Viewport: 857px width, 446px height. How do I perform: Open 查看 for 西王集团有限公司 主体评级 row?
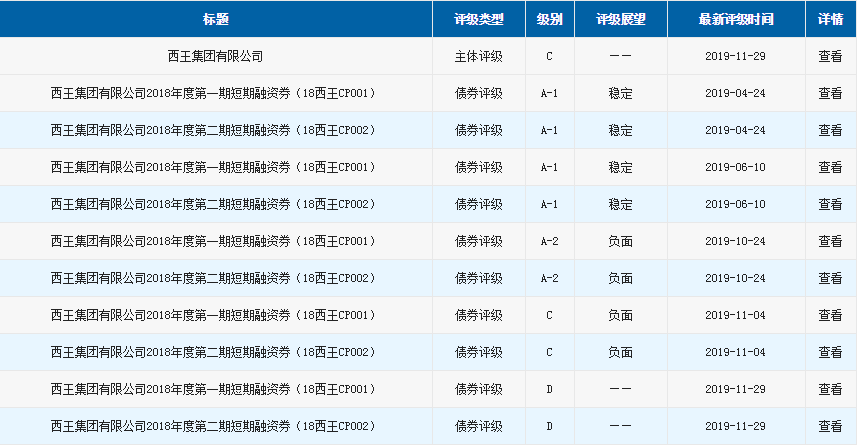(830, 56)
